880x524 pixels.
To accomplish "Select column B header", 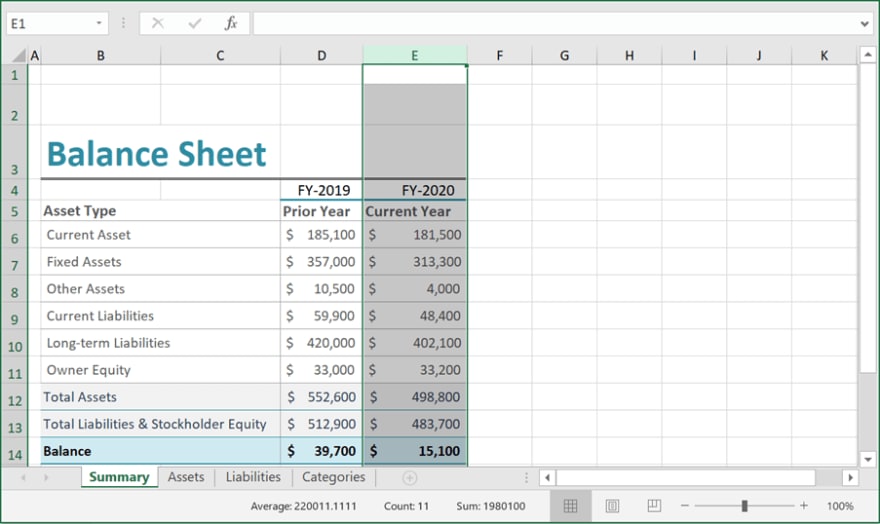I will [x=100, y=55].
